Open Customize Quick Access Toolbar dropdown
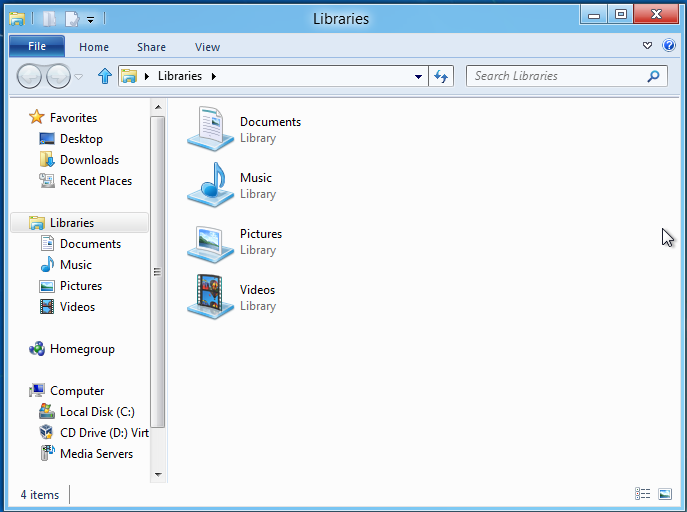Screen dimensions: 687x512 (90, 19)
